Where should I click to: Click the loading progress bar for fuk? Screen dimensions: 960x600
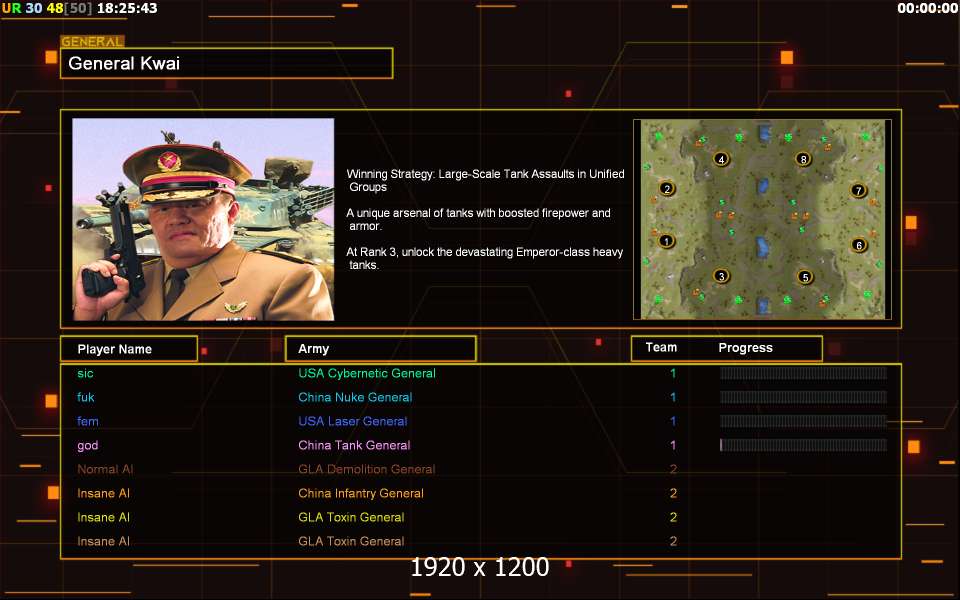tap(803, 397)
